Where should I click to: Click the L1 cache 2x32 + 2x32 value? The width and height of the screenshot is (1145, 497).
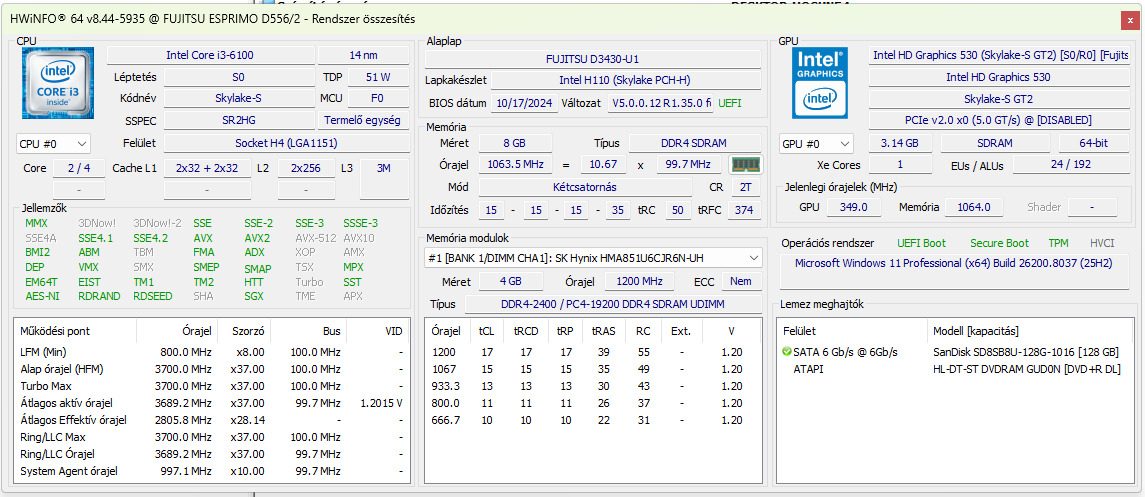pos(207,168)
